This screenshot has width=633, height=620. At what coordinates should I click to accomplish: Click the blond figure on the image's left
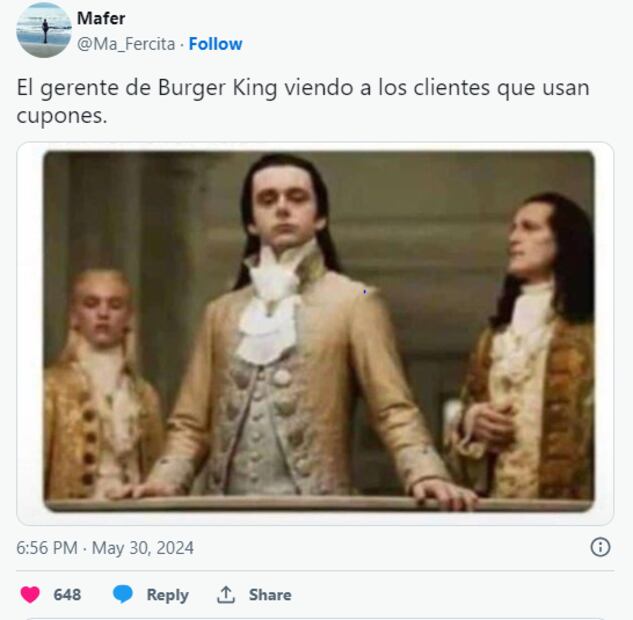[101, 383]
